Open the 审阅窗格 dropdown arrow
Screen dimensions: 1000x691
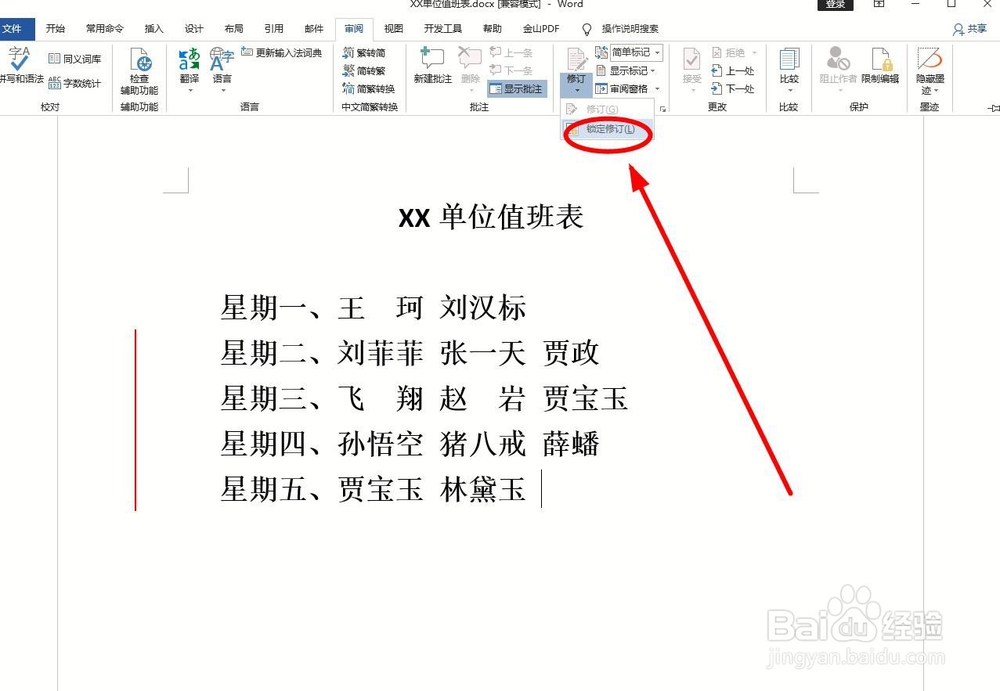[658, 89]
